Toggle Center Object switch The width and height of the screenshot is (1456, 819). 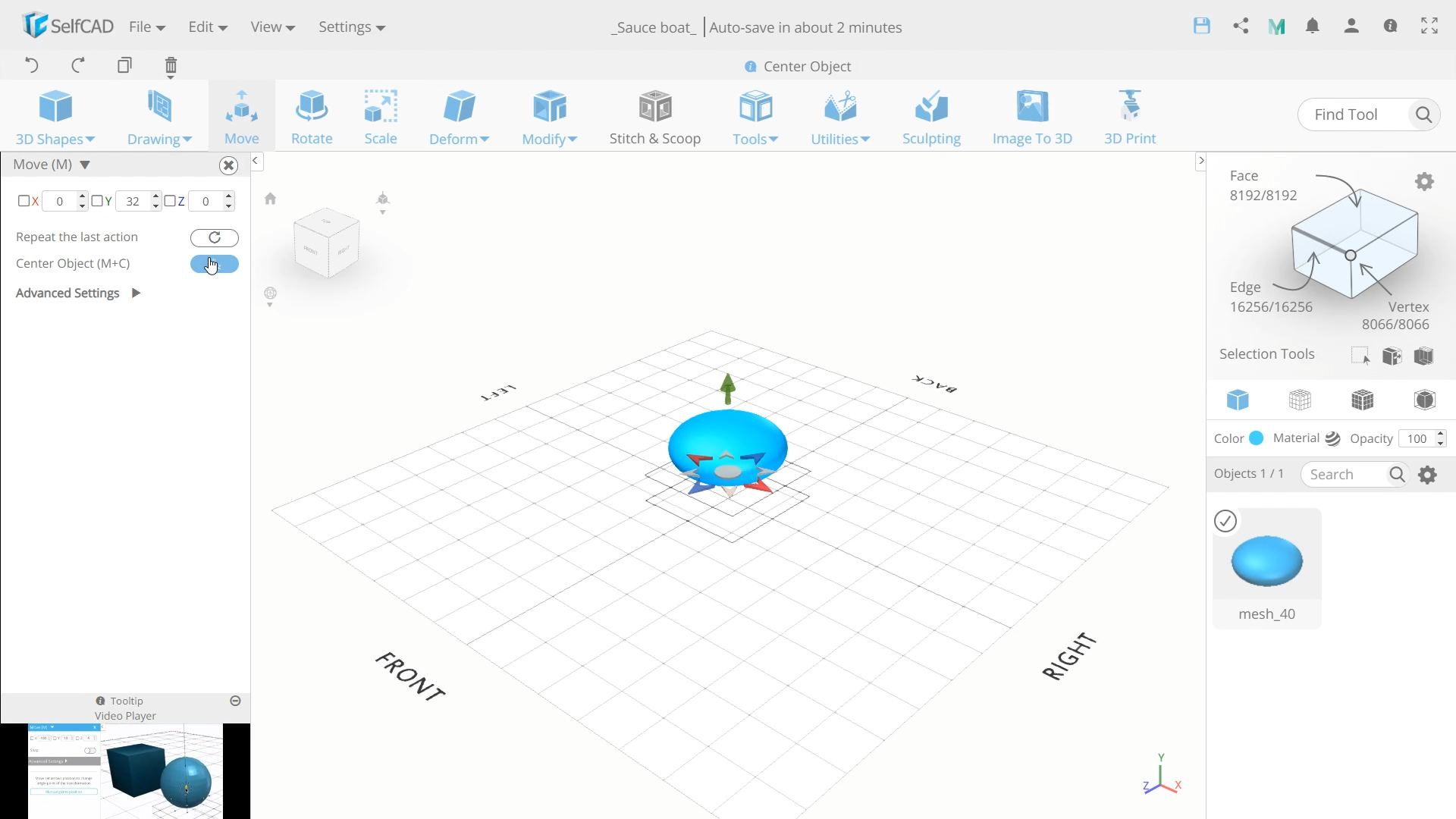215,264
